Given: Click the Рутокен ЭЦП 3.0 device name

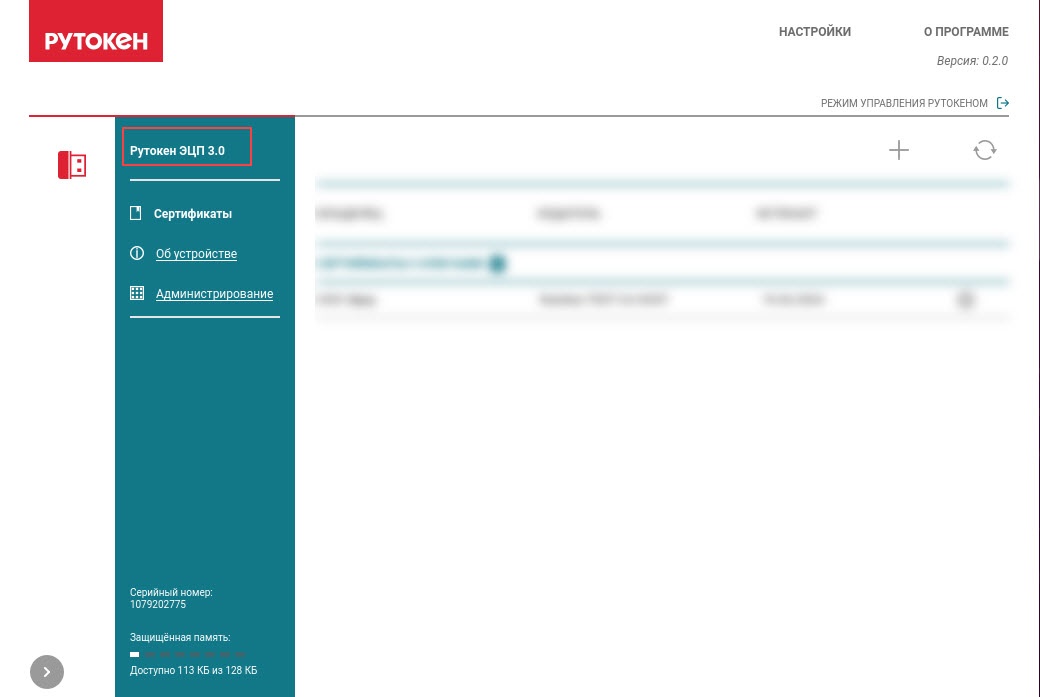Looking at the screenshot, I should click(x=177, y=151).
